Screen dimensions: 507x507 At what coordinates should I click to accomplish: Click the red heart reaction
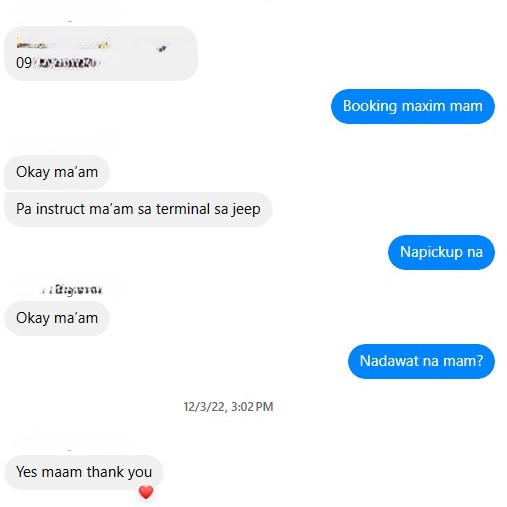146,492
